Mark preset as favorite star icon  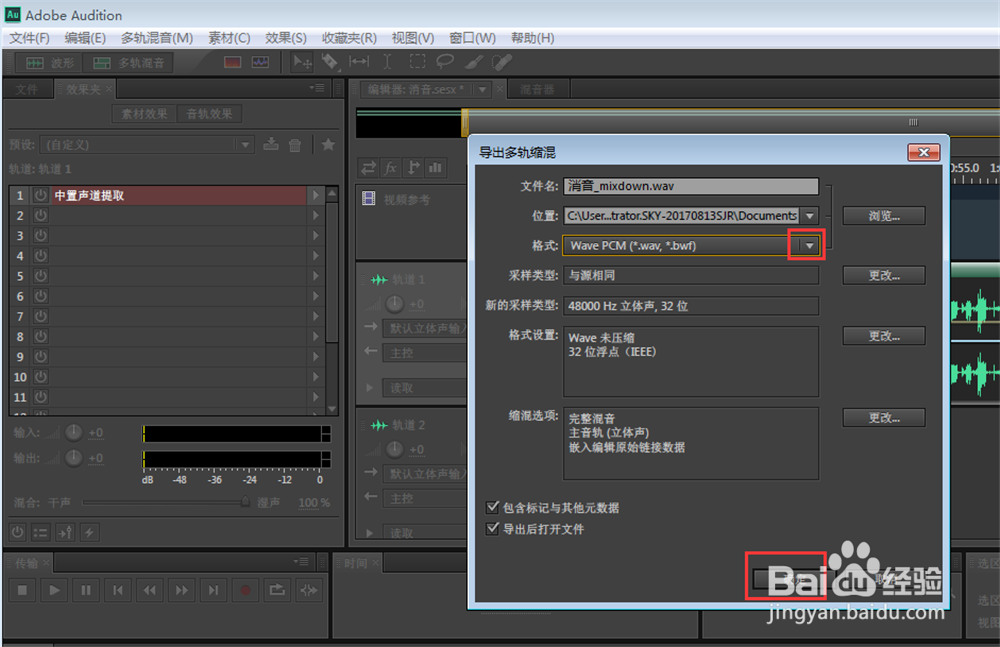click(328, 144)
